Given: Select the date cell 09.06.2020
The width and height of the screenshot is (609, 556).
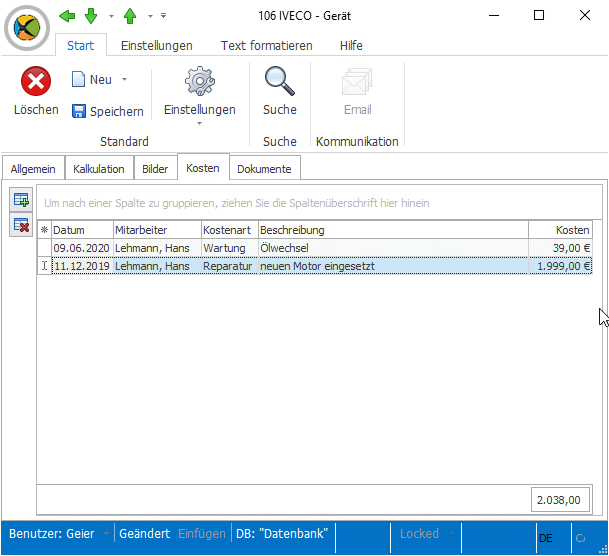Looking at the screenshot, I should [x=82, y=248].
